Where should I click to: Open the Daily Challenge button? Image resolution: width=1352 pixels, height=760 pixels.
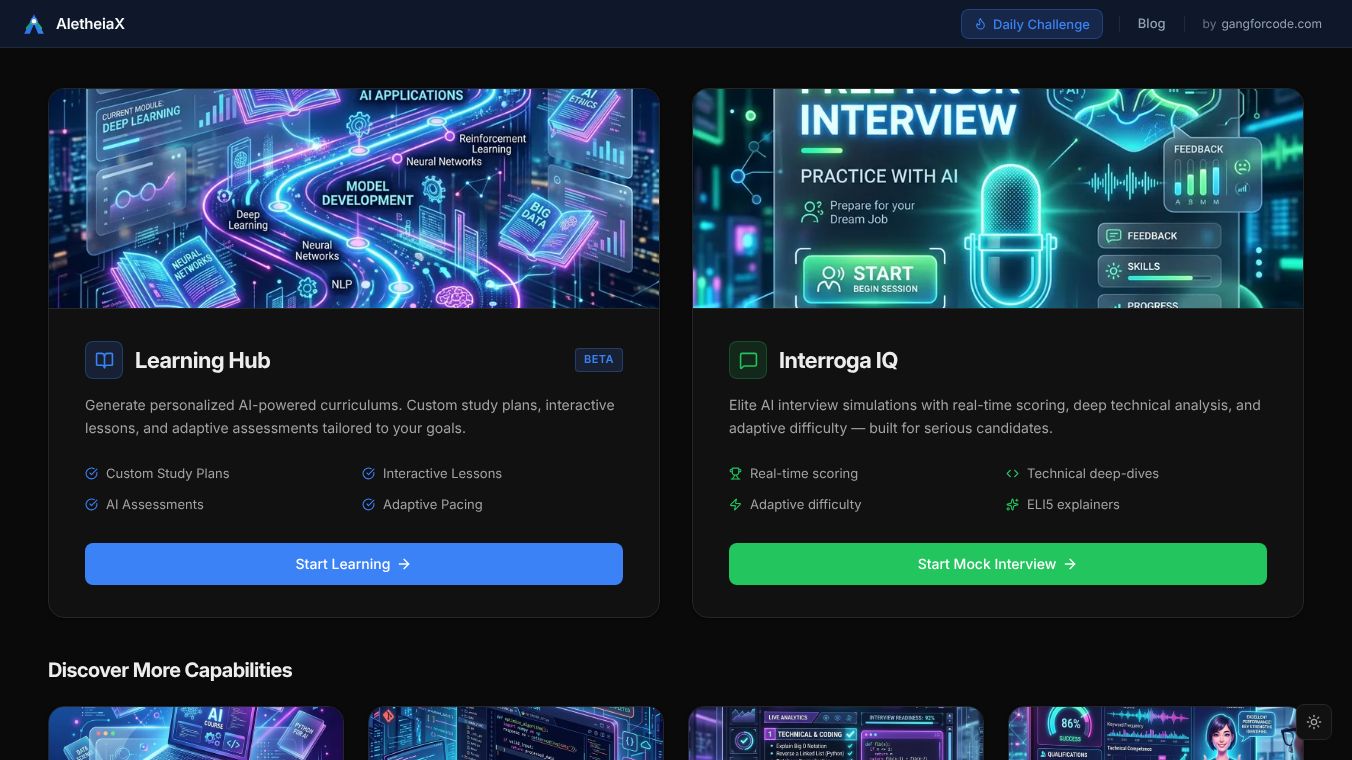(x=1032, y=24)
